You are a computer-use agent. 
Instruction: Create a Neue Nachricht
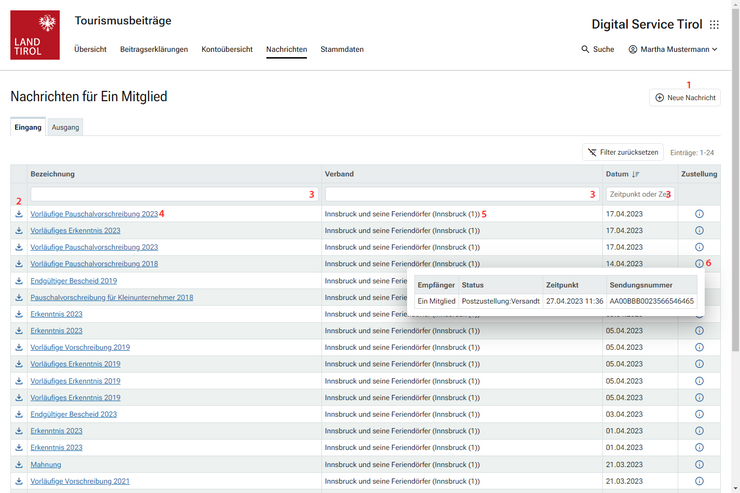[x=685, y=97]
